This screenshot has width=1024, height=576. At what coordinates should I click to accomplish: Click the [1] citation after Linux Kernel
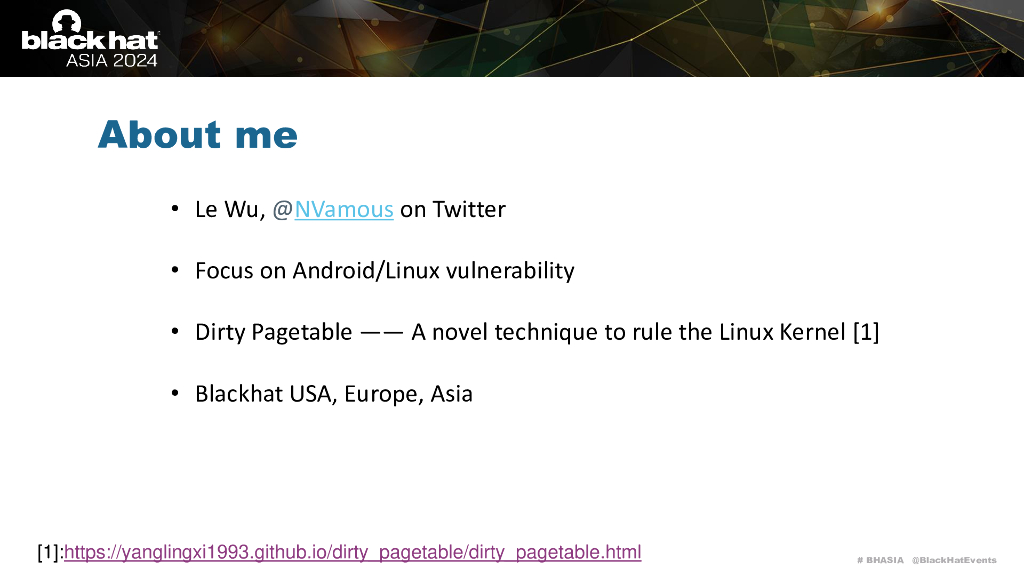(866, 332)
